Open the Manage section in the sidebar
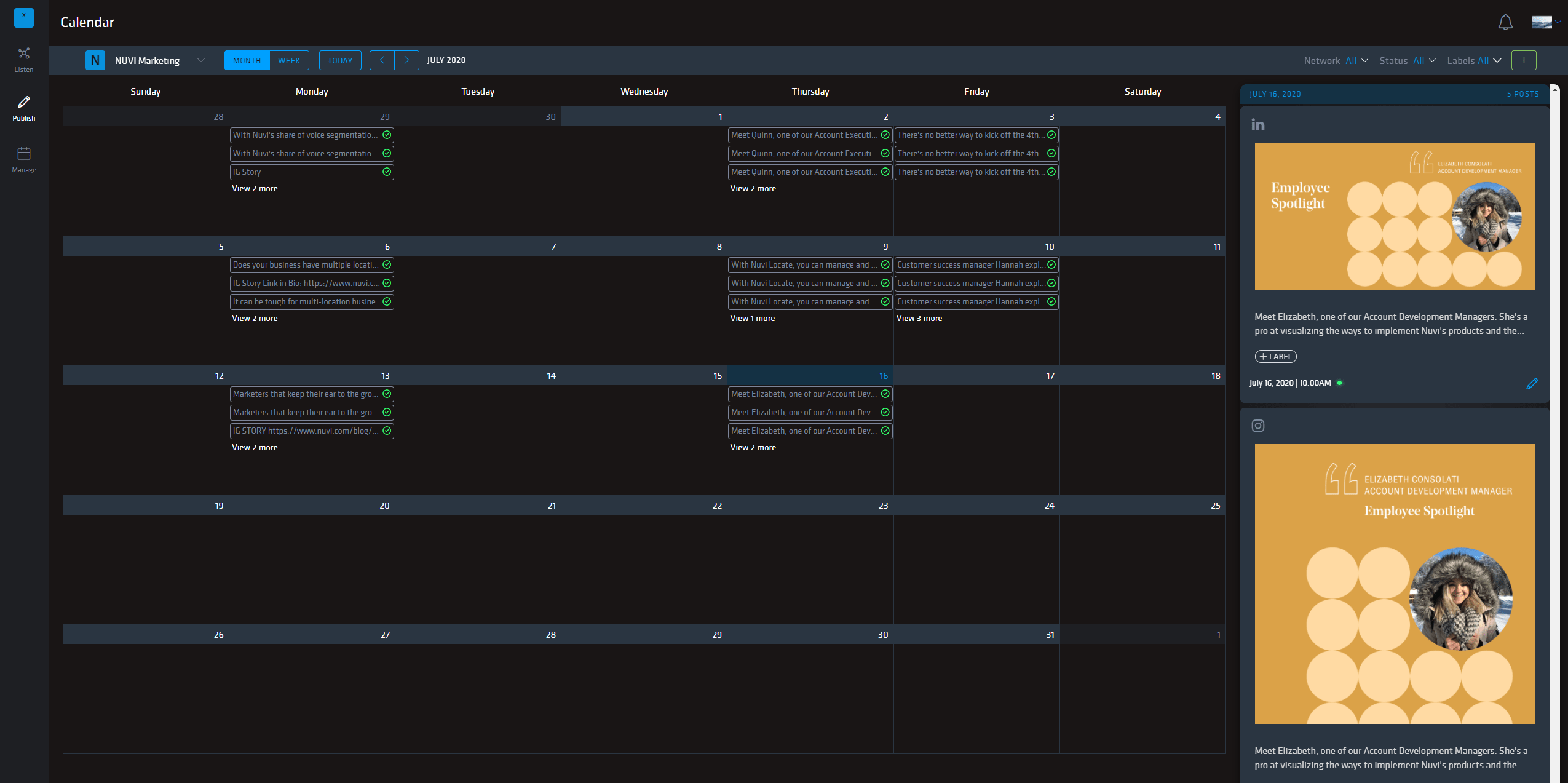The height and width of the screenshot is (783, 1568). pyautogui.click(x=24, y=160)
